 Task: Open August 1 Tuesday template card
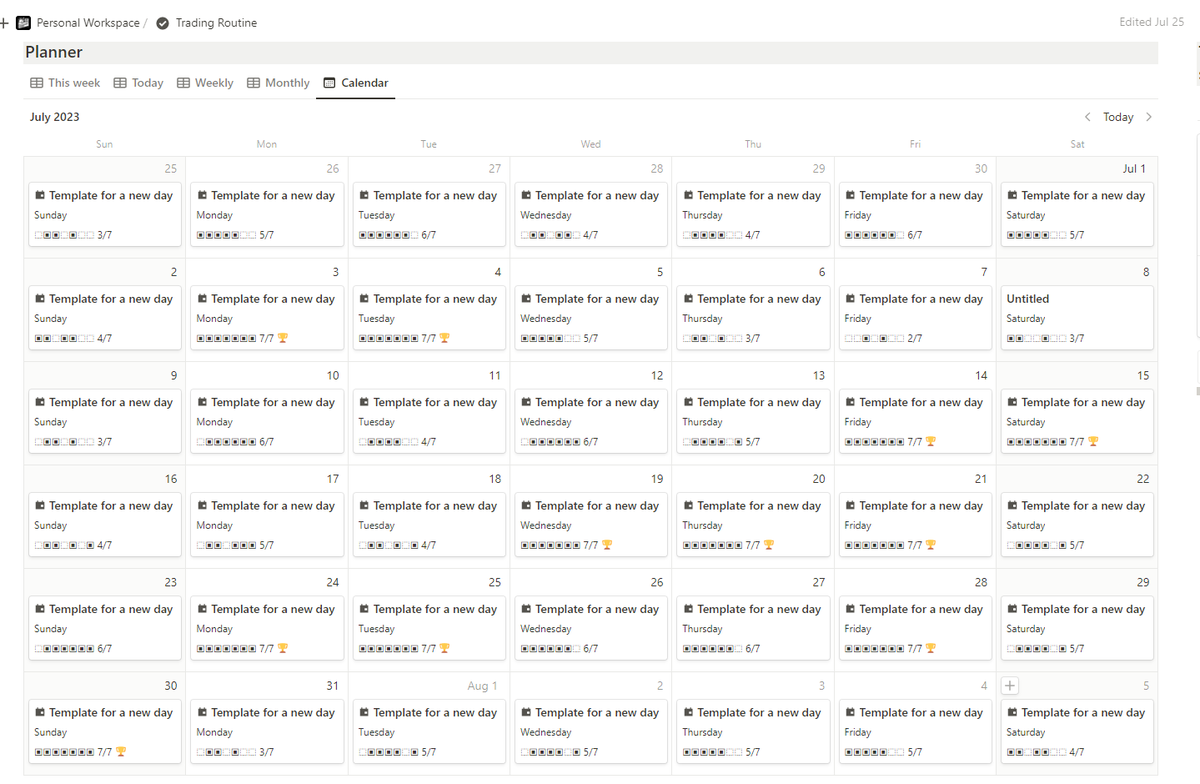[430, 732]
